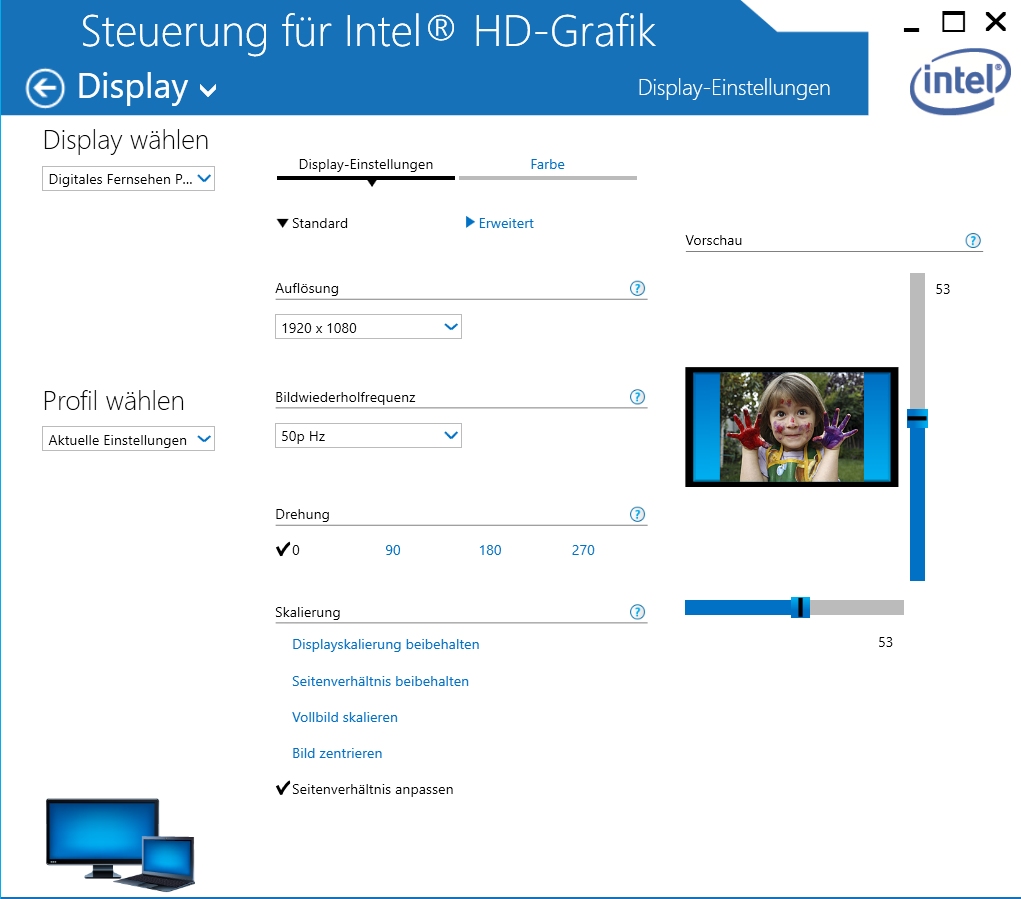Collapse the Standard settings section

pyautogui.click(x=313, y=223)
